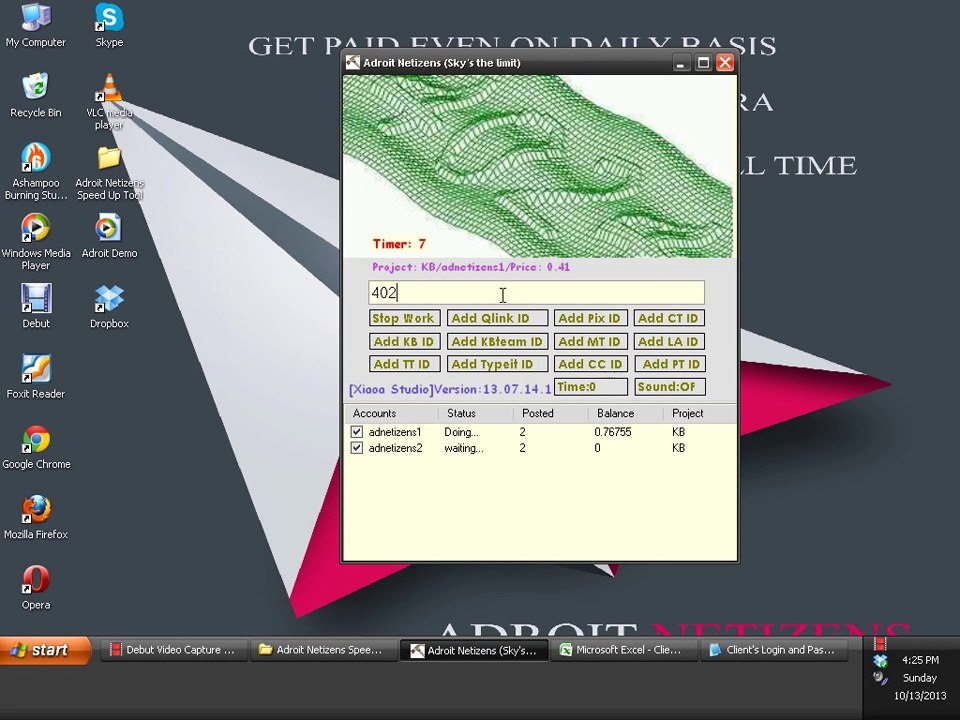Image resolution: width=960 pixels, height=720 pixels.
Task: Click the Time:0 button
Action: (x=591, y=387)
